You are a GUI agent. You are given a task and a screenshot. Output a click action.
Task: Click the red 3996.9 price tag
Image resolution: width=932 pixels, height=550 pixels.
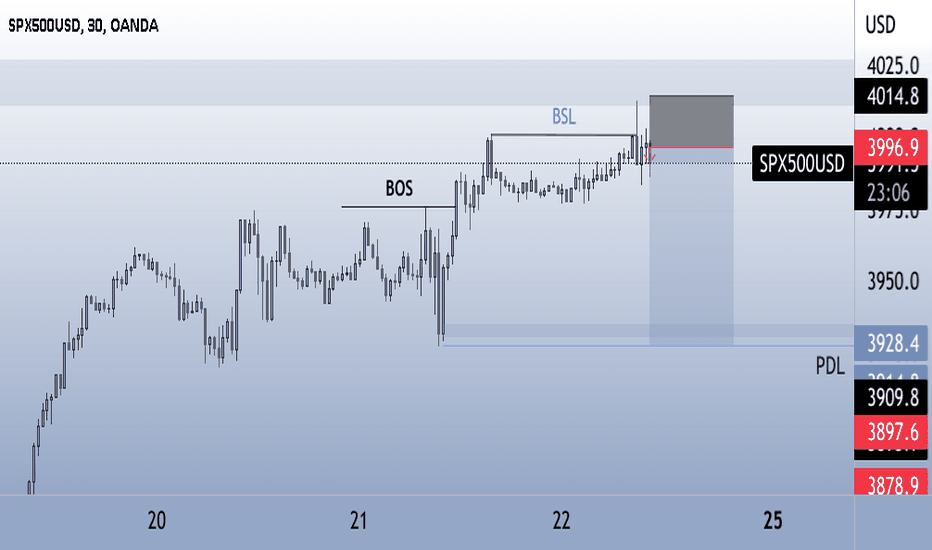click(890, 147)
